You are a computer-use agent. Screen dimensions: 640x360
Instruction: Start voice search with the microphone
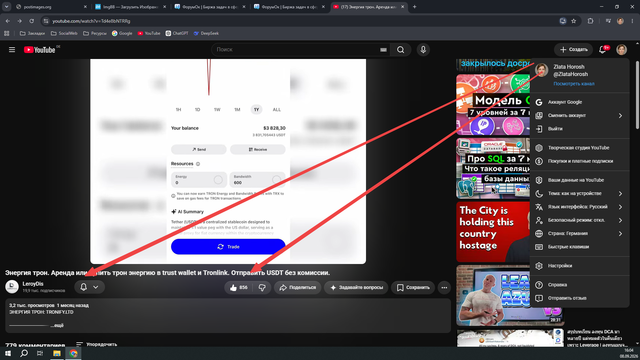(x=423, y=50)
